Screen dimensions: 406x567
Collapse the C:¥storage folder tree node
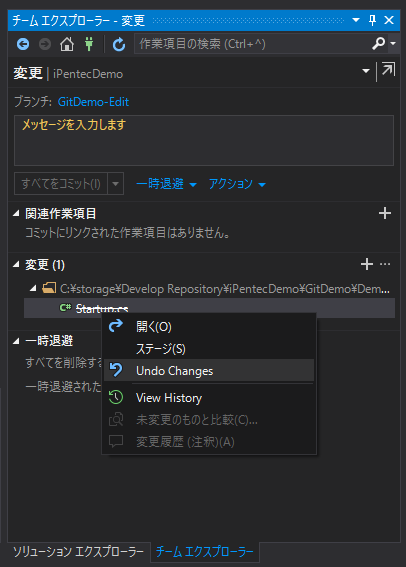(33, 289)
